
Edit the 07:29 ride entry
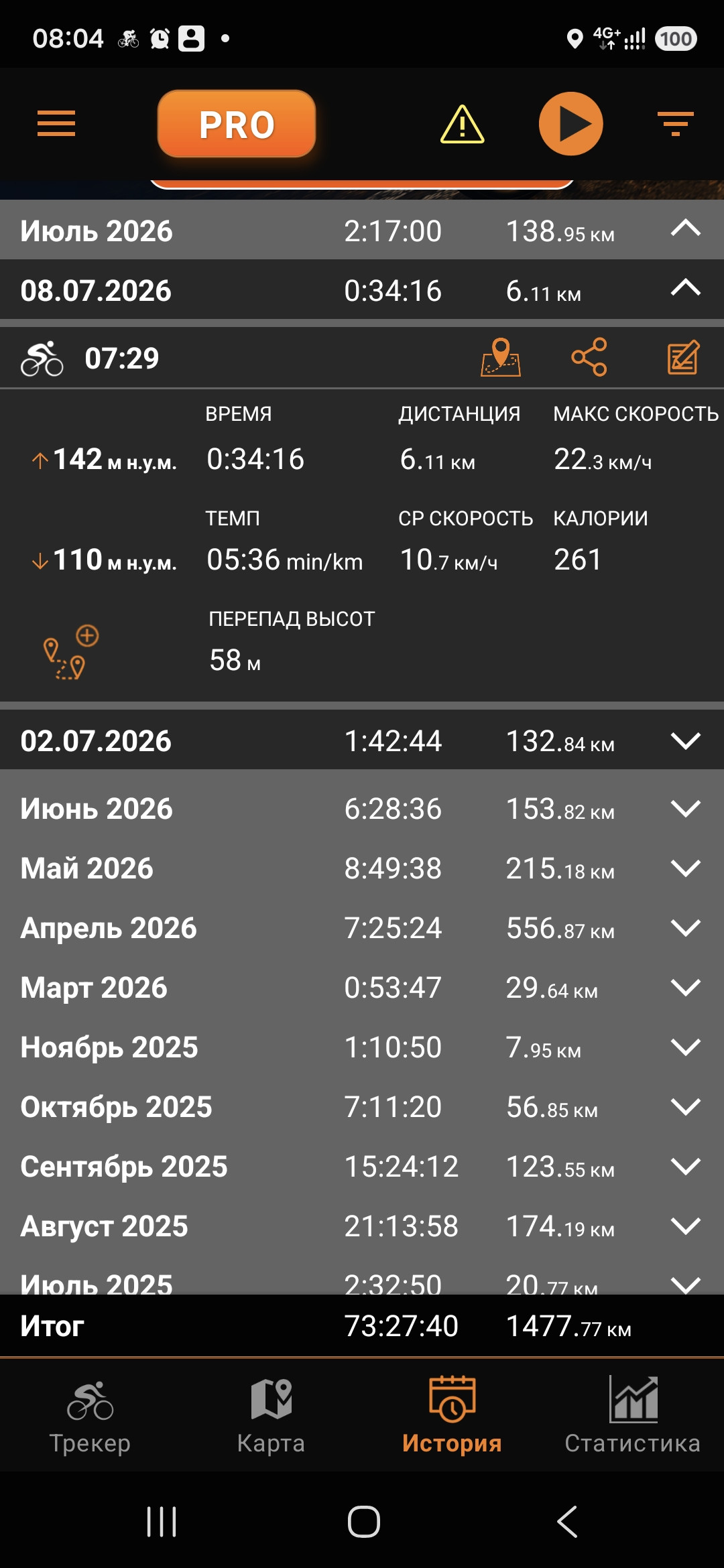tap(683, 357)
